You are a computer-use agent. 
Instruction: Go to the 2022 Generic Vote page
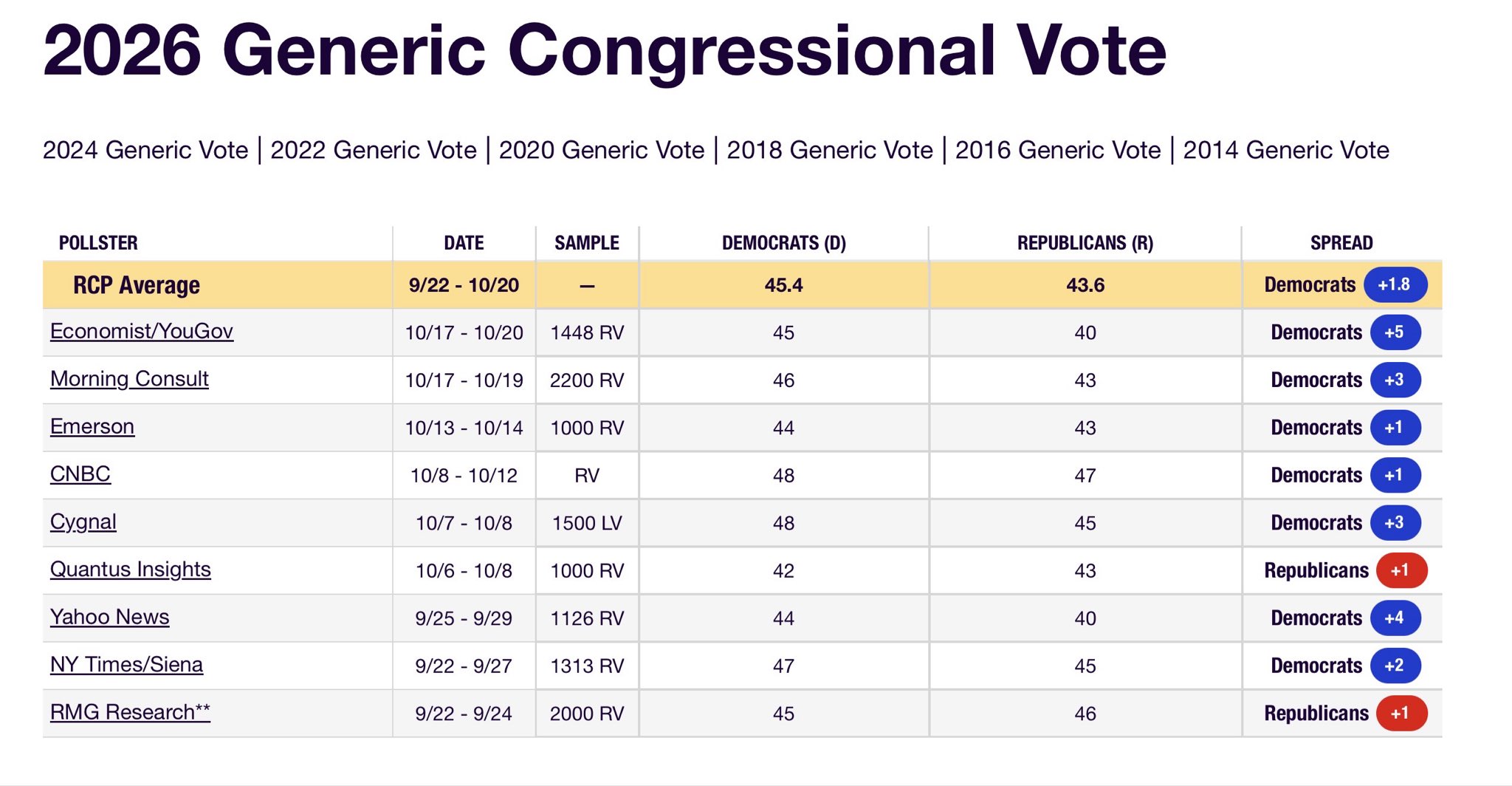(x=373, y=150)
